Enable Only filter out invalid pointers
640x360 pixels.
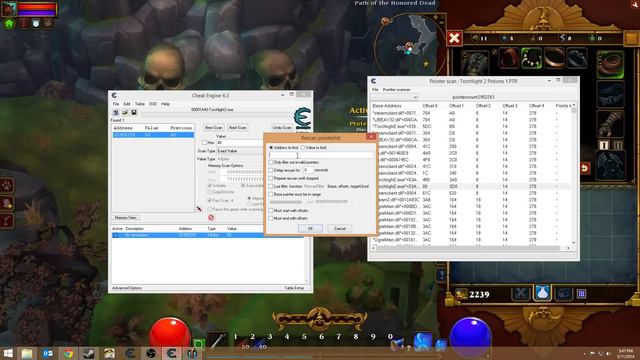(x=271, y=162)
